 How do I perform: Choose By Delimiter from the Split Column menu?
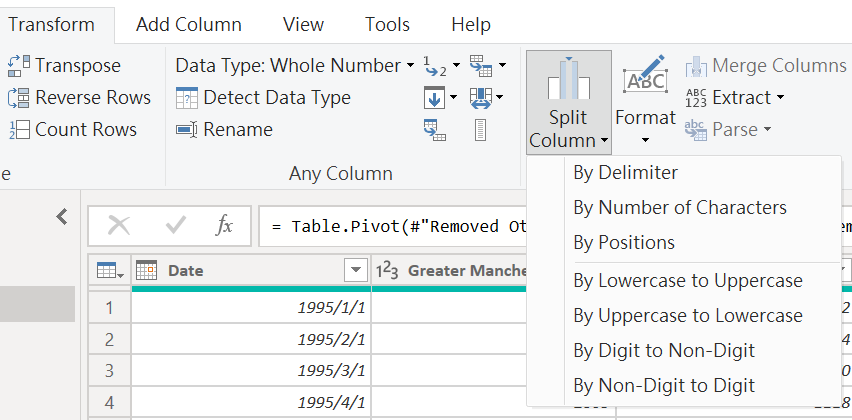tap(684, 173)
